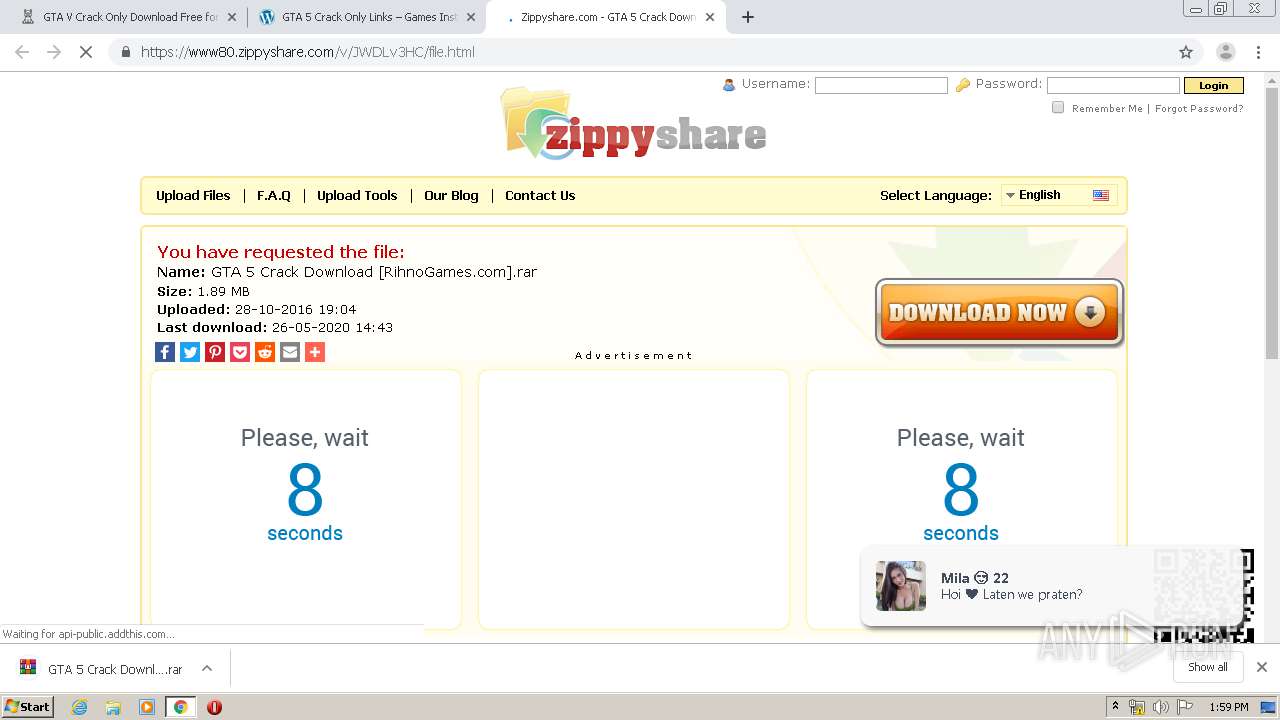Click the DOWNLOAD NOW button
This screenshot has width=1280, height=720.
(999, 312)
